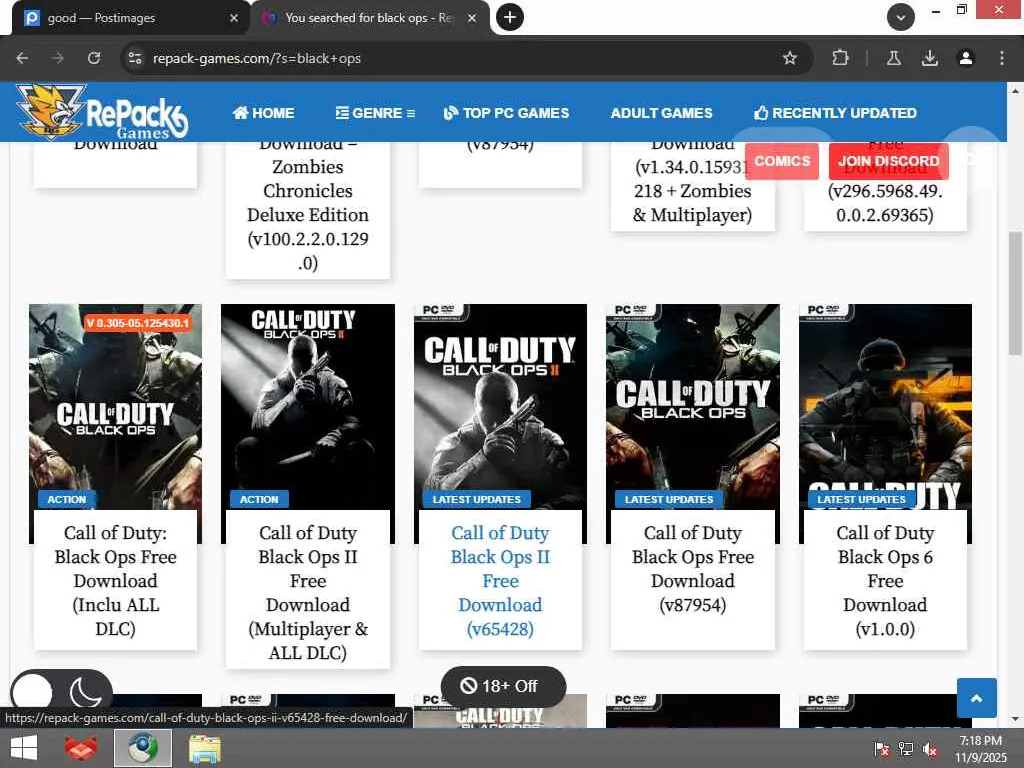Viewport: 1024px width, 768px height.
Task: Click LATEST UPDATES tag on Black Ops v87954 card
Action: [669, 500]
